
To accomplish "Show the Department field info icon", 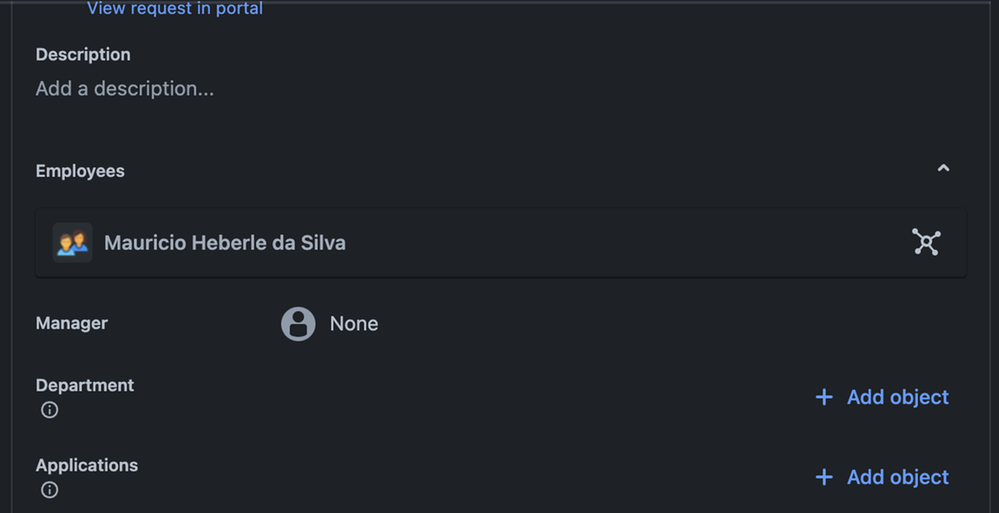I will [50, 410].
